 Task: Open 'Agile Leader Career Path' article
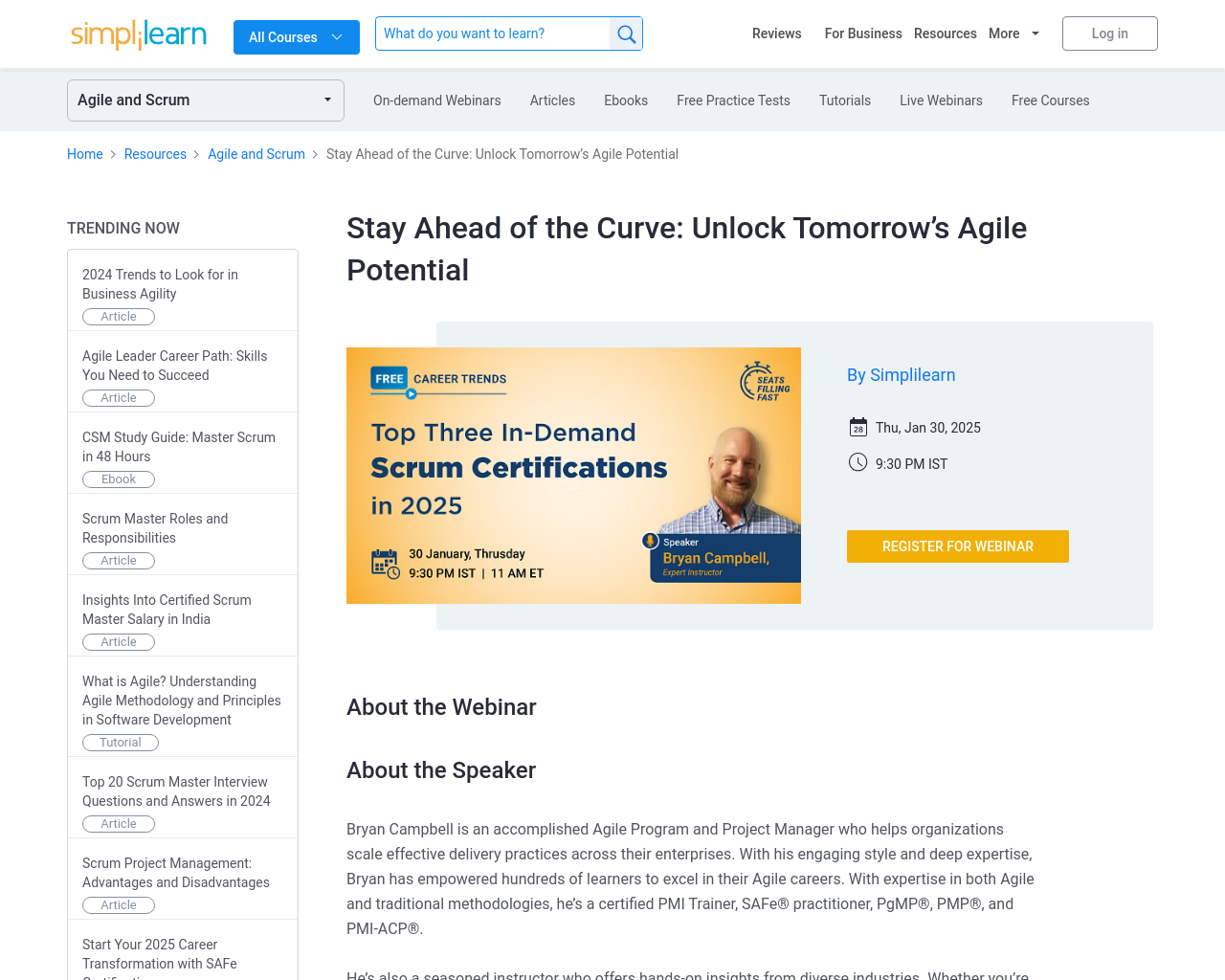[x=175, y=366]
